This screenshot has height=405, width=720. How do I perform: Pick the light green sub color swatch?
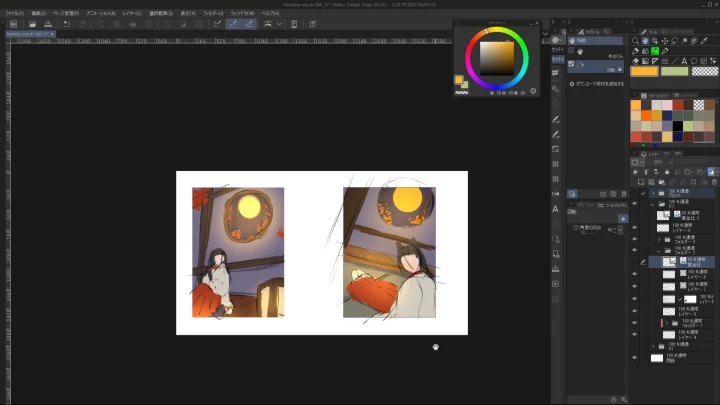[x=675, y=71]
